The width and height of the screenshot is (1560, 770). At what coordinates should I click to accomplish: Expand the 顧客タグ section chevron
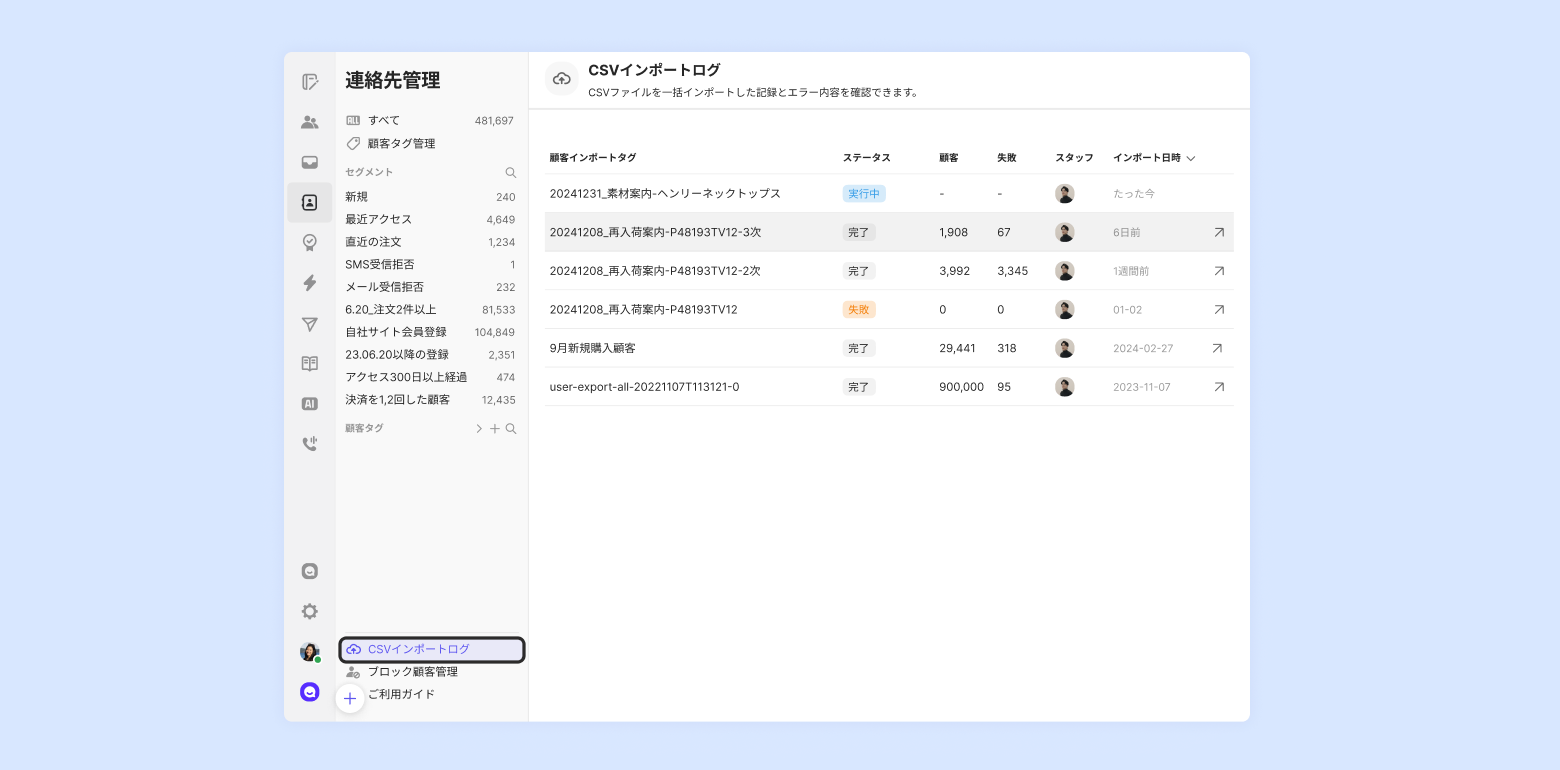[479, 429]
